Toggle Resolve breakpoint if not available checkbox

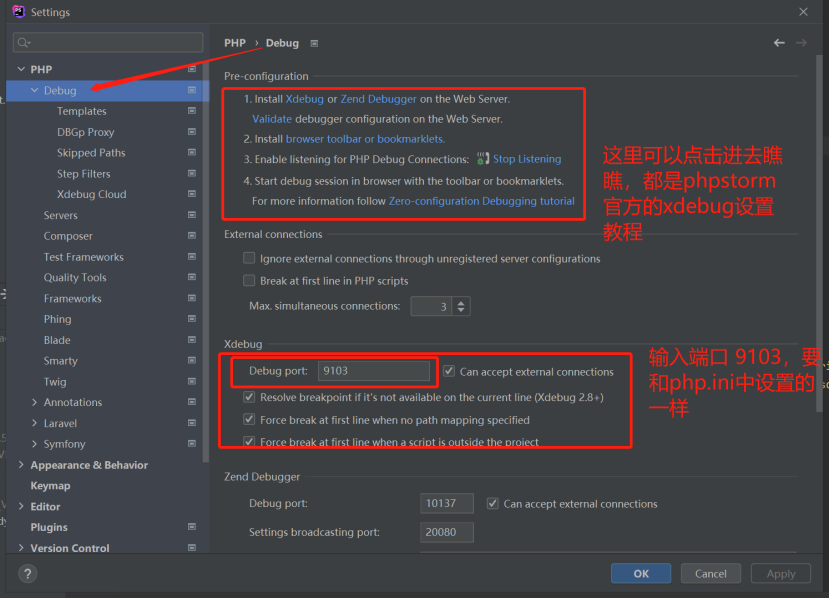249,397
